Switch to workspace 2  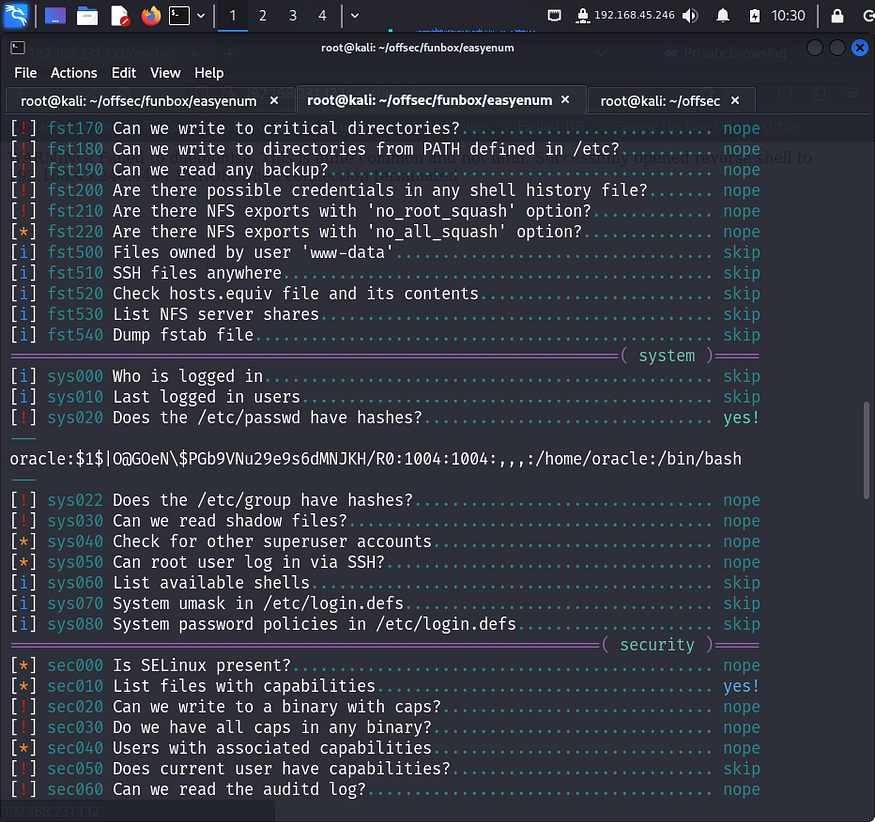click(262, 16)
